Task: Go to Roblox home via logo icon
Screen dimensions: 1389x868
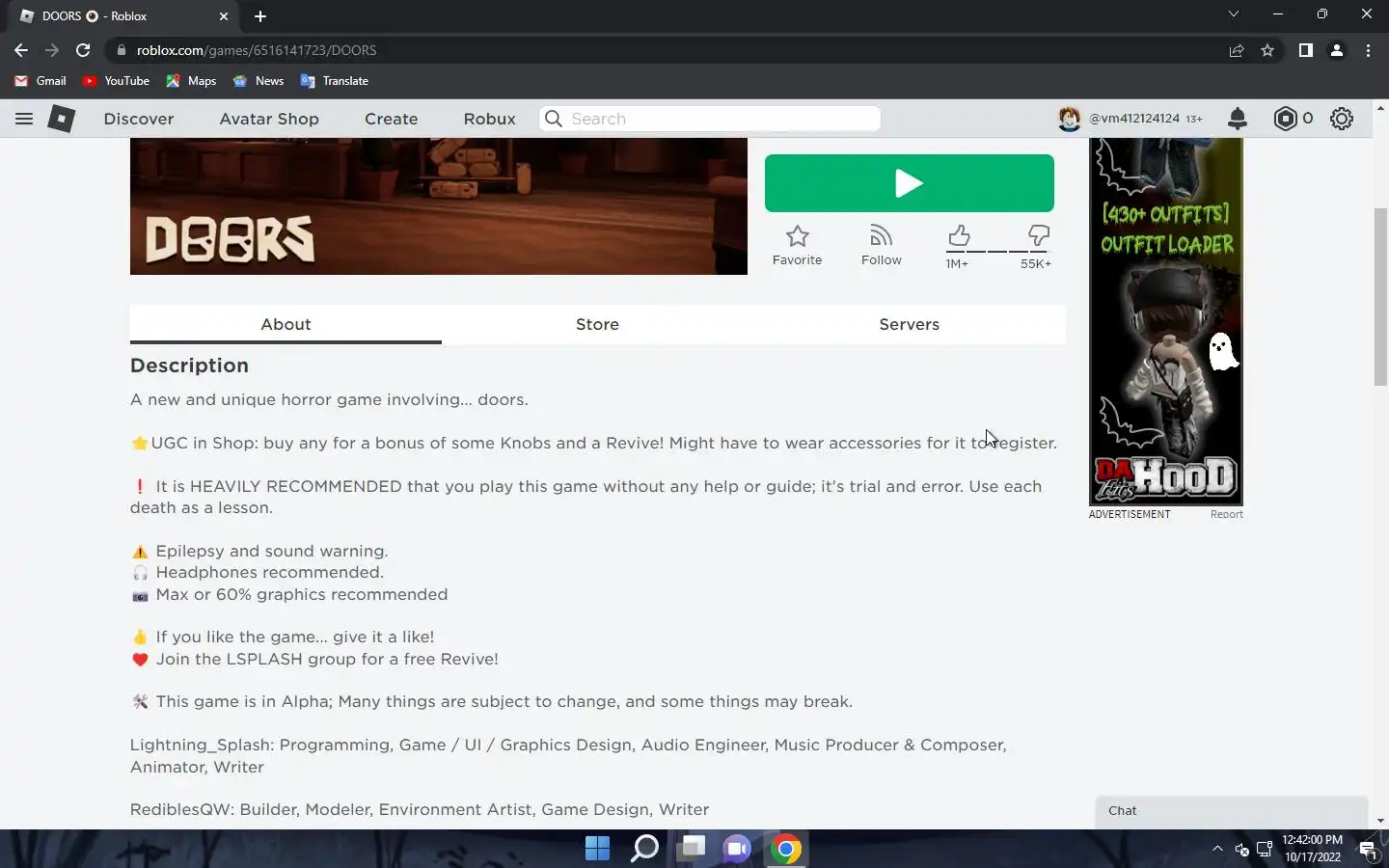Action: (x=62, y=119)
